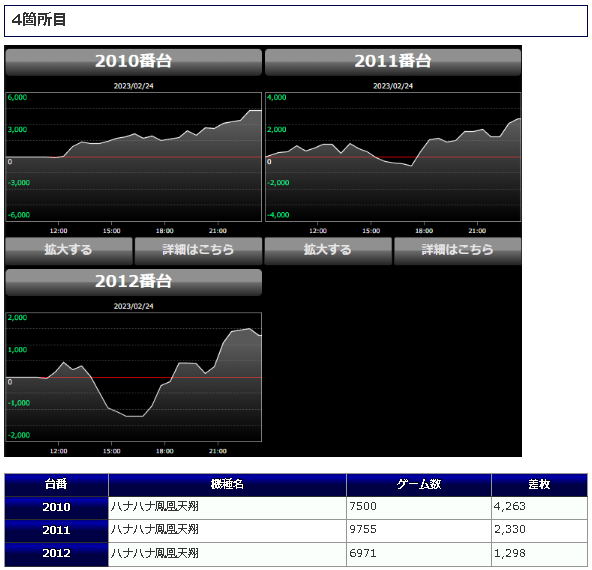Click the 差枚 column header
Viewport: 592px width, 570px height.
539,485
